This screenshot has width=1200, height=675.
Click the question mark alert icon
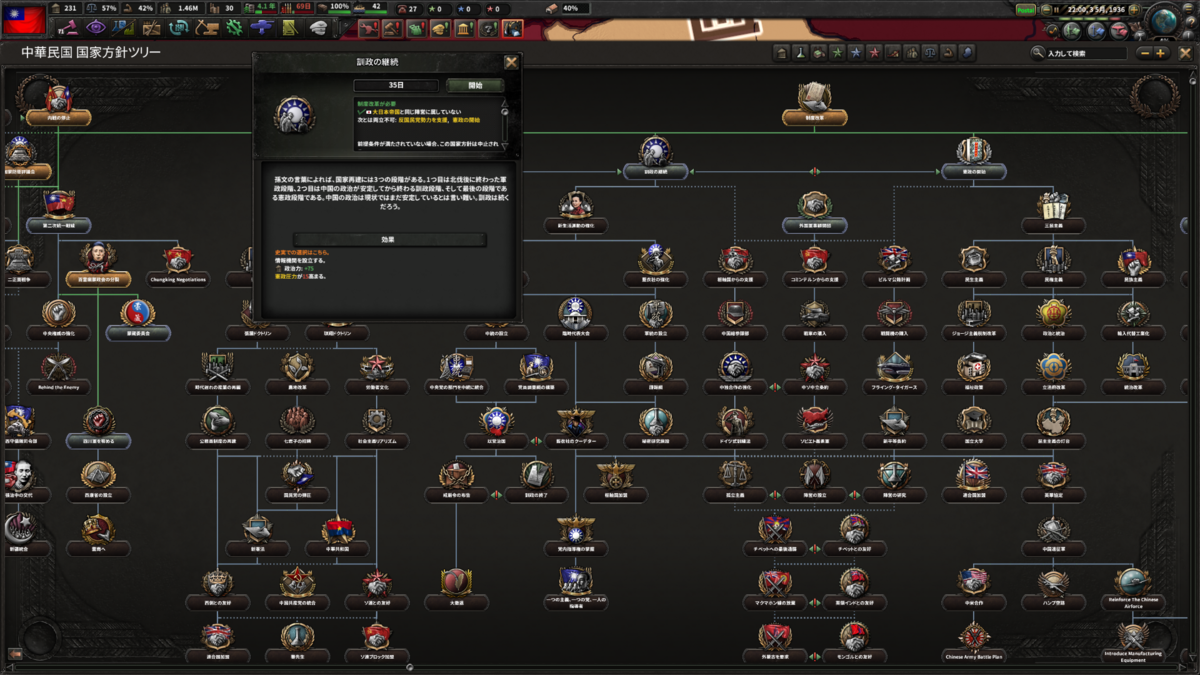488,29
